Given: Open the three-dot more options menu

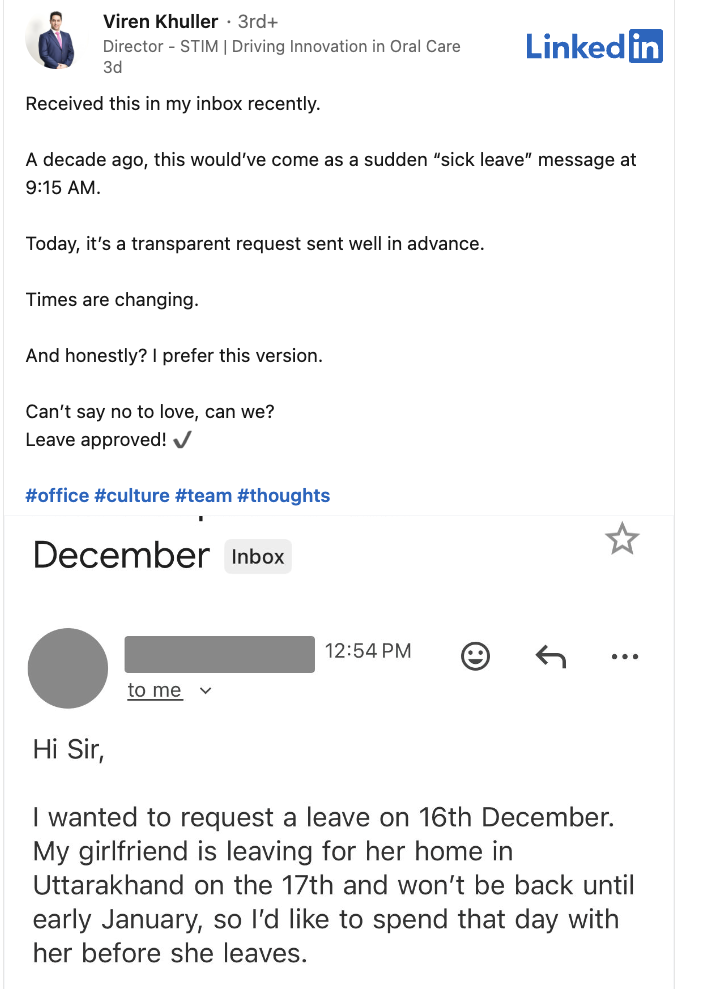Looking at the screenshot, I should (x=624, y=657).
